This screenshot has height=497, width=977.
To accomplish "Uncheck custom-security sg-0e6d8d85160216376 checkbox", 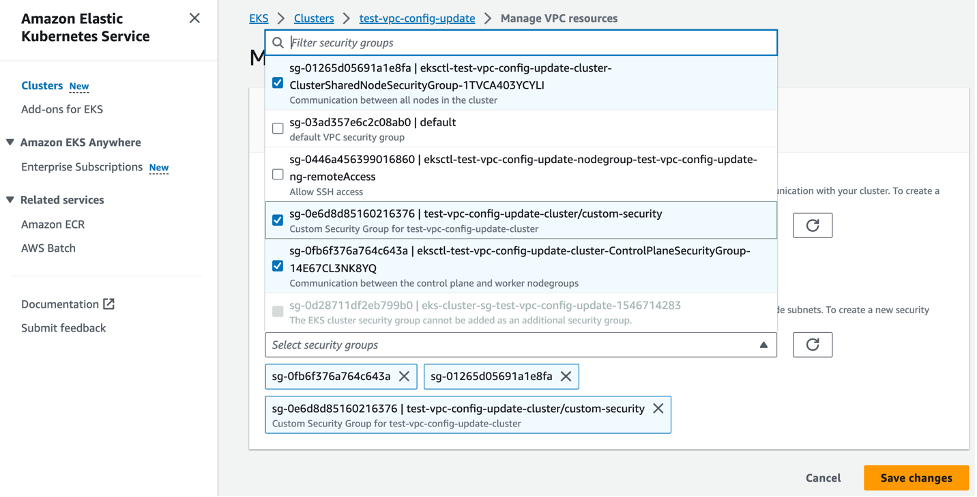I will 278,220.
